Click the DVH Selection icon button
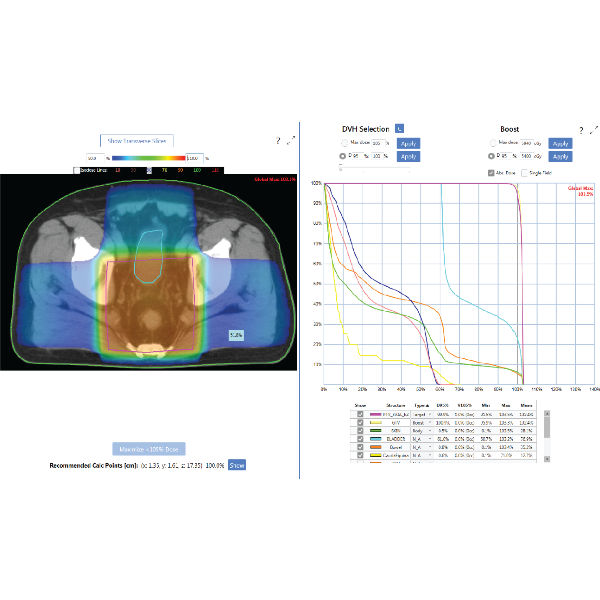600x600 pixels. pyautogui.click(x=399, y=128)
